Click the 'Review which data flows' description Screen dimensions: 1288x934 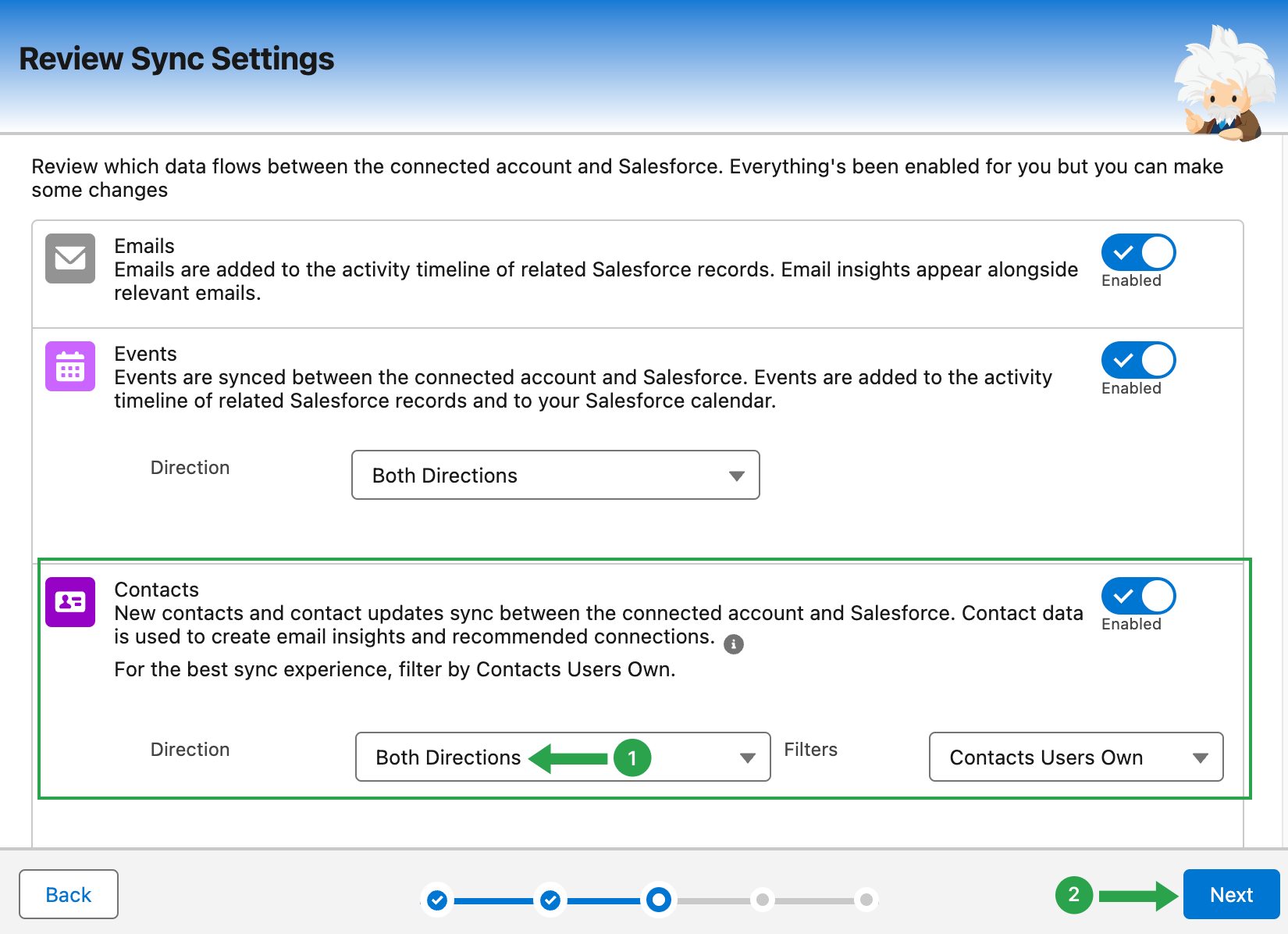(628, 178)
